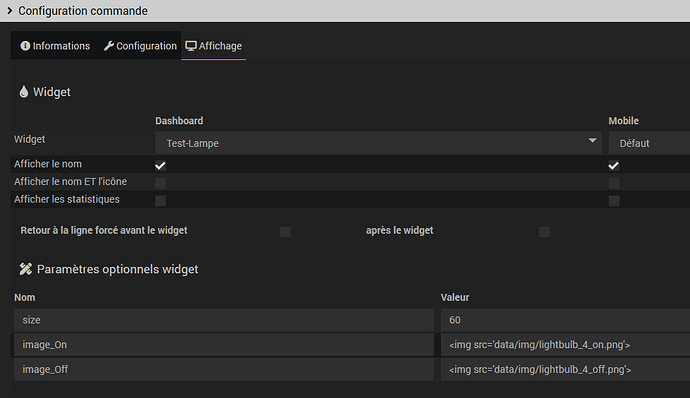The width and height of the screenshot is (690, 398).
Task: Click the Valeur column header
Action: [455, 298]
